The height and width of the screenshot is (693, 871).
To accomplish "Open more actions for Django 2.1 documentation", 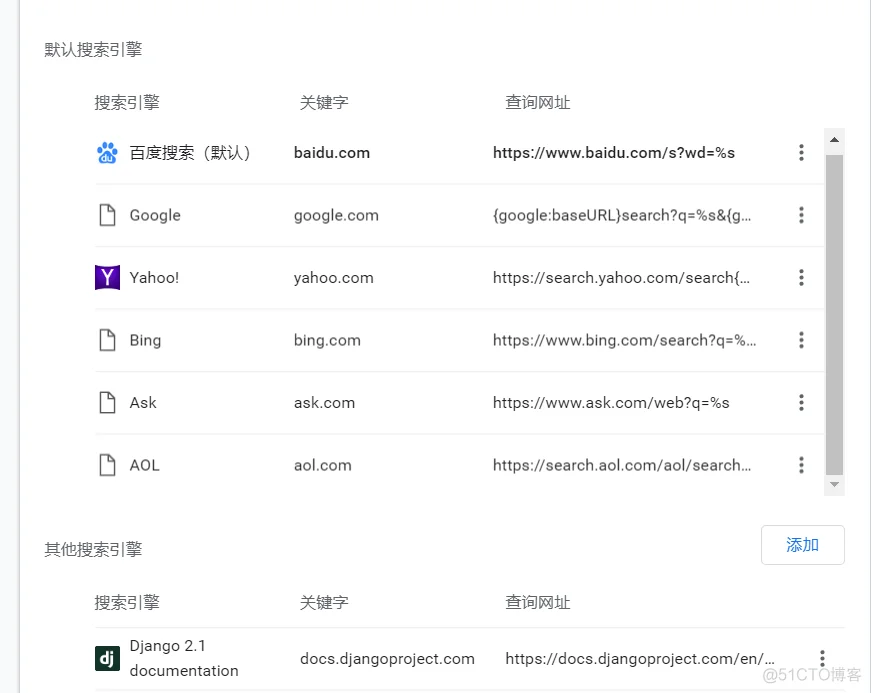I will 822,659.
